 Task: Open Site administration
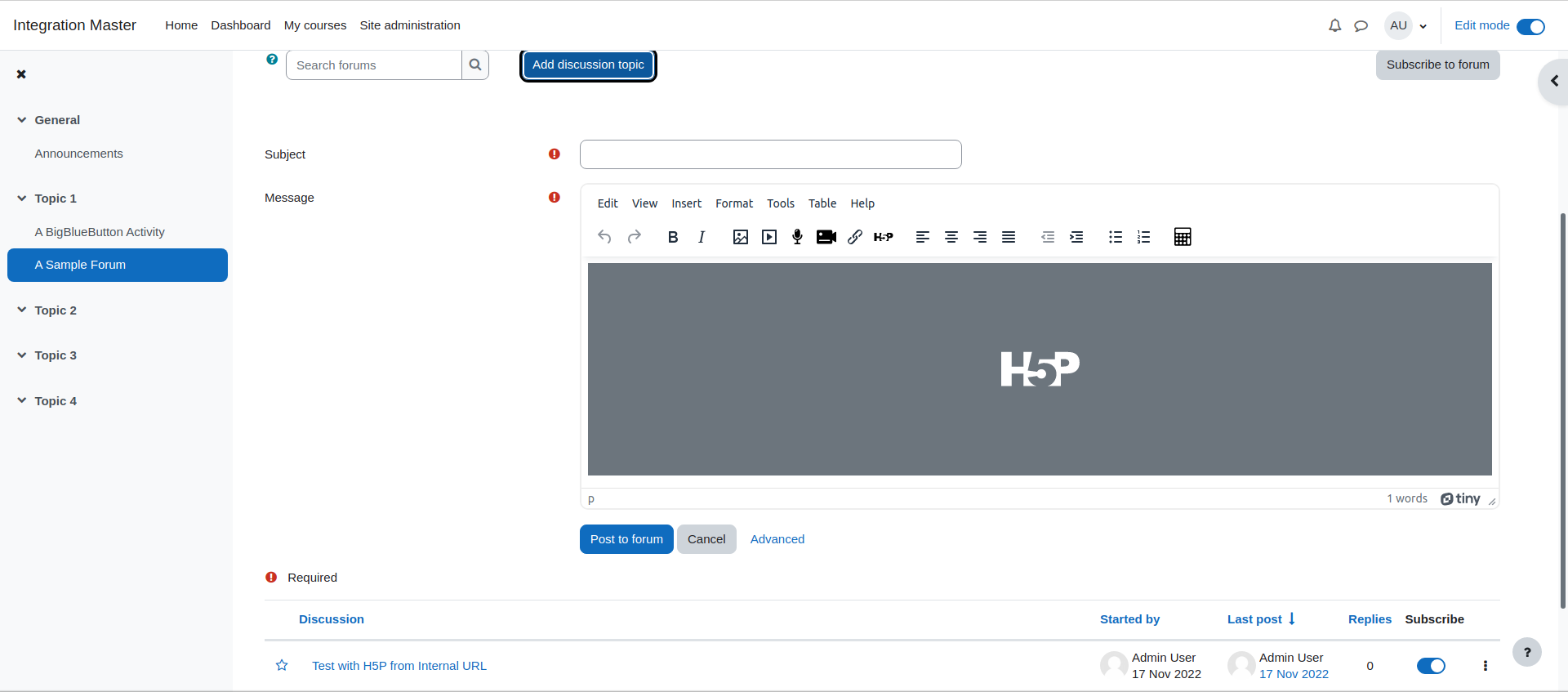(410, 25)
